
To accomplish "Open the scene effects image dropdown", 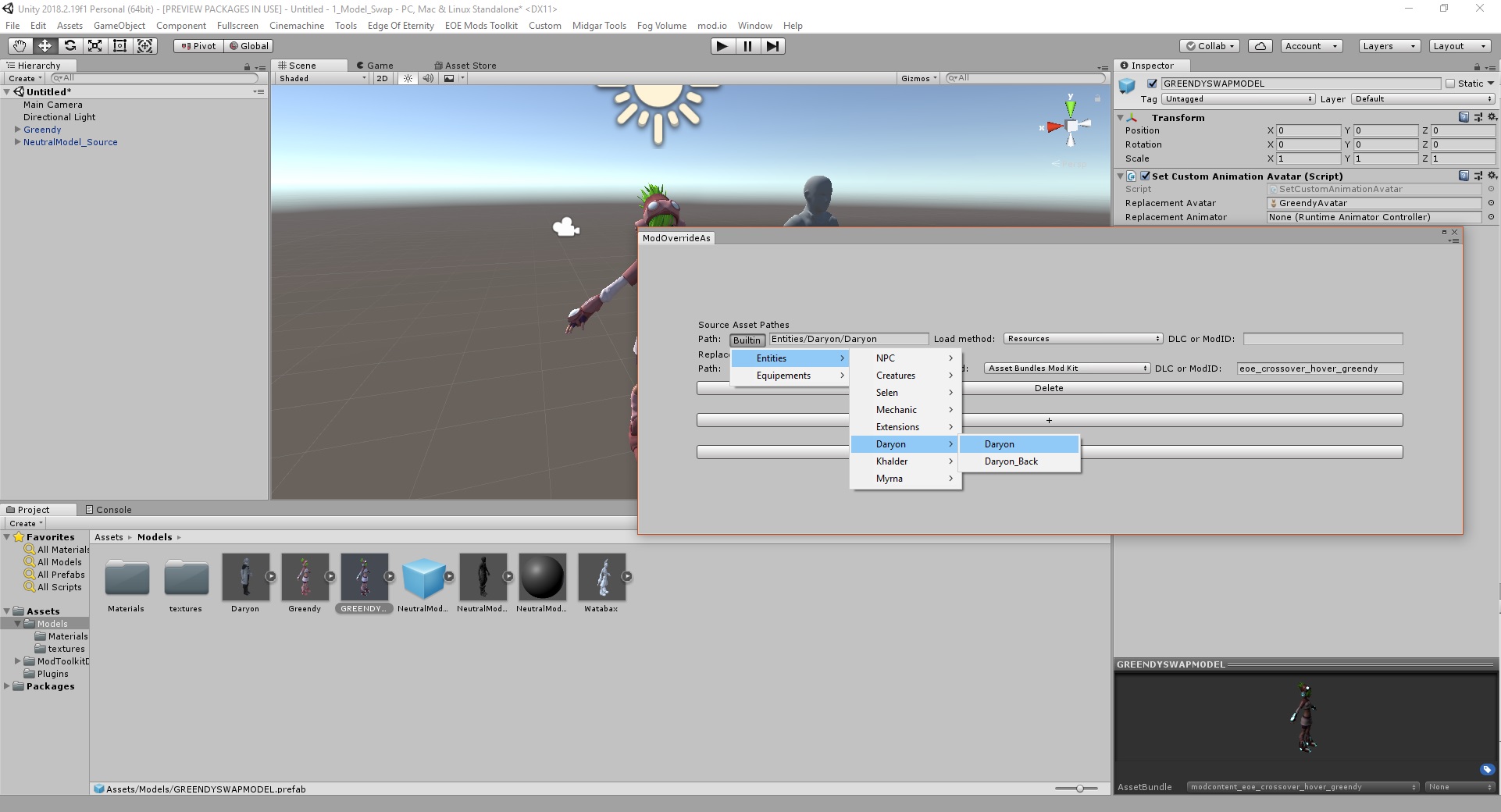I will 453,78.
